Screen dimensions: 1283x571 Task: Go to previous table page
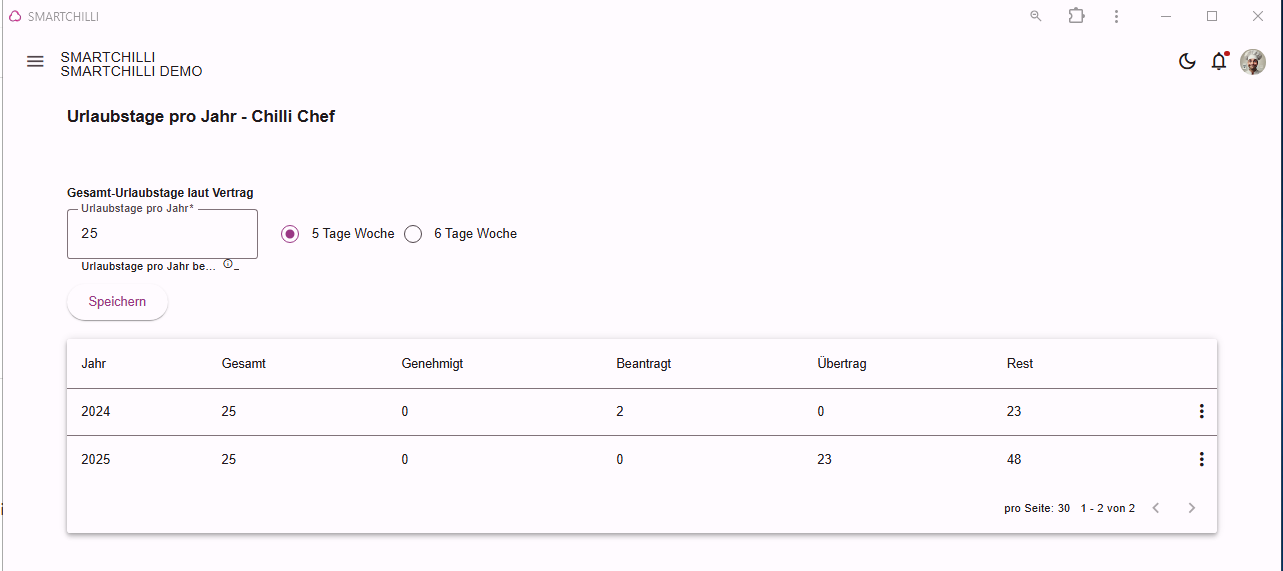pos(1156,508)
